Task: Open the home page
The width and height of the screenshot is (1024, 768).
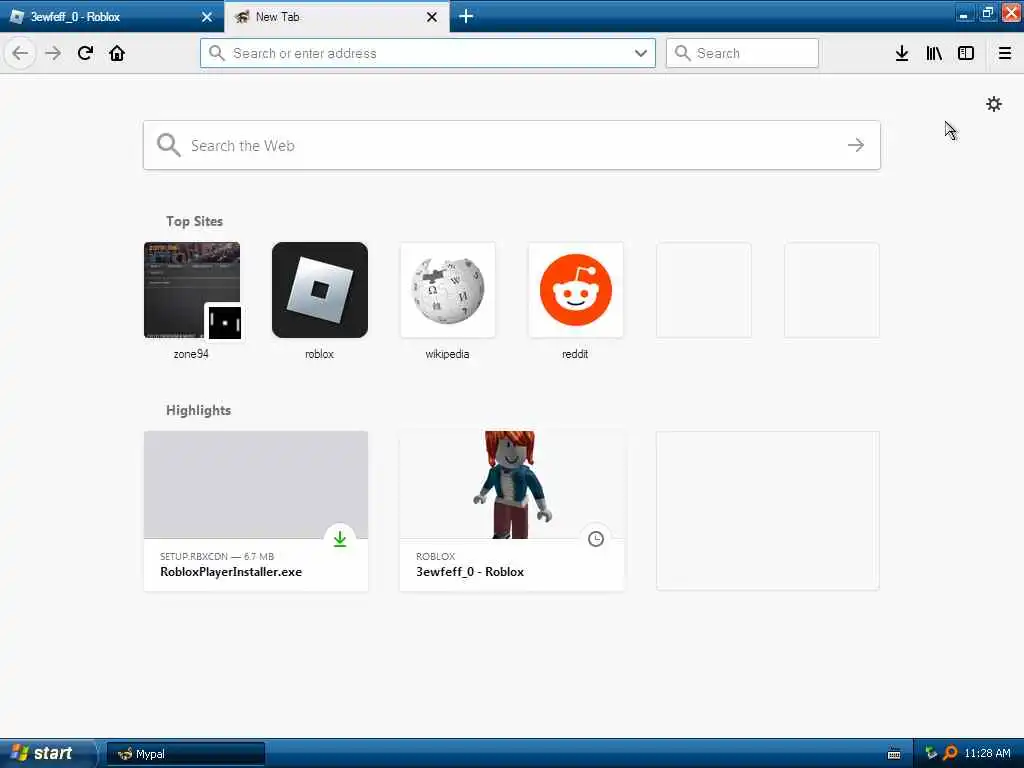Action: tap(117, 53)
